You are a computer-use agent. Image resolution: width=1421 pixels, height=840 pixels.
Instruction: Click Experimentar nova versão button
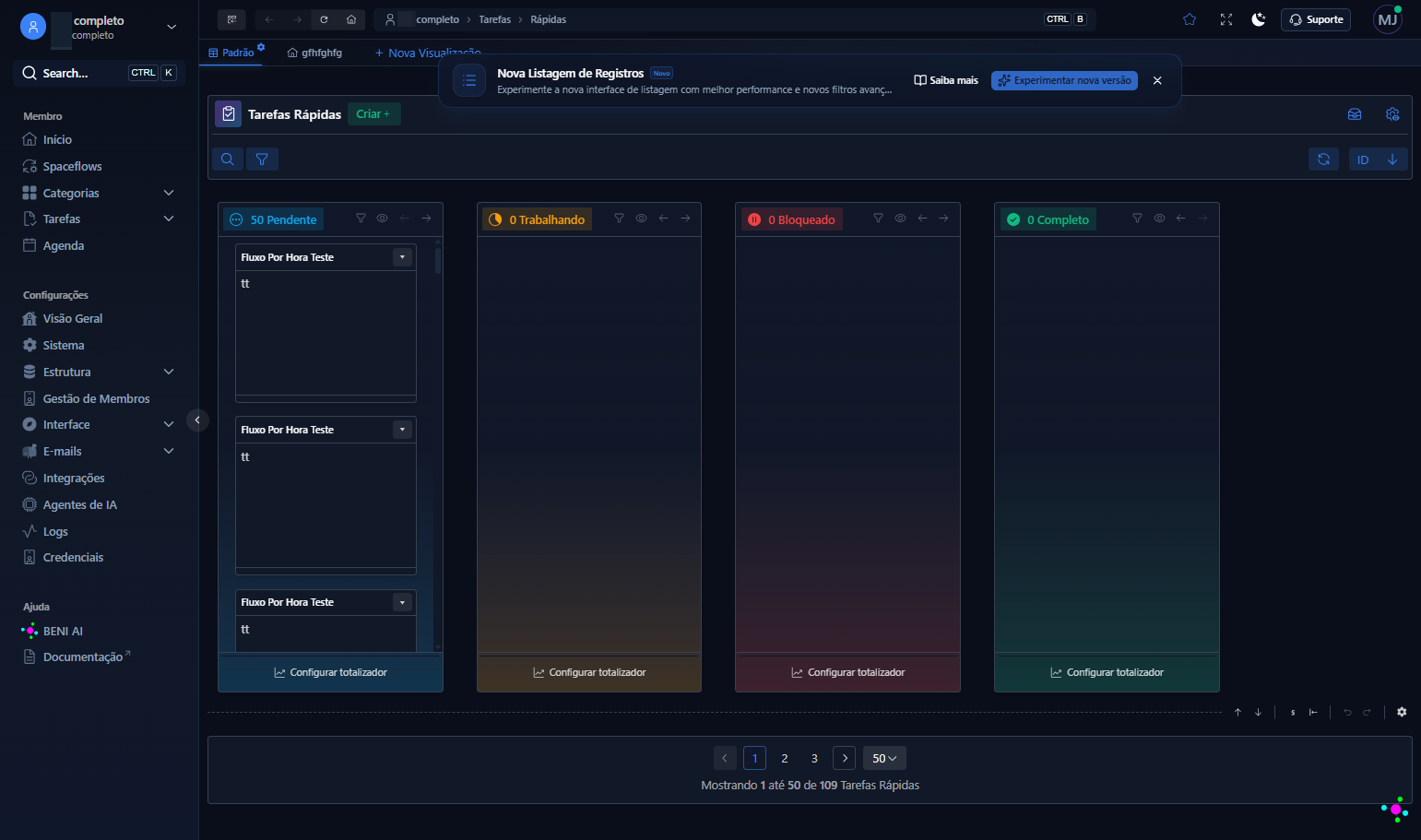tap(1064, 80)
